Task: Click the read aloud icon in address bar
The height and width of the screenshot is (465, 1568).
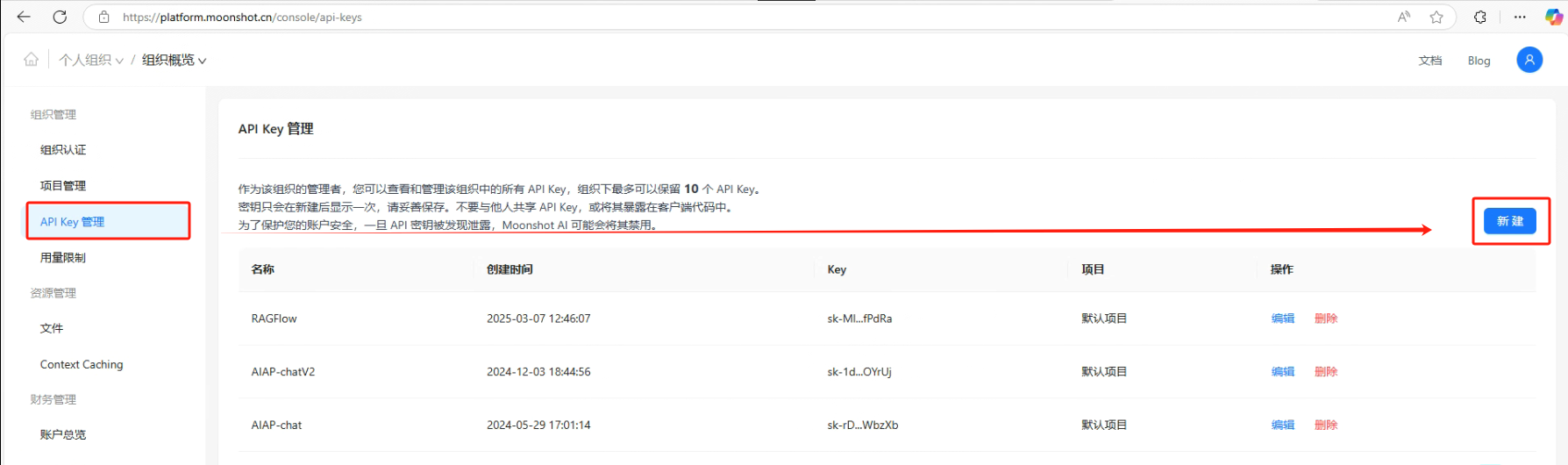Action: (x=1404, y=17)
